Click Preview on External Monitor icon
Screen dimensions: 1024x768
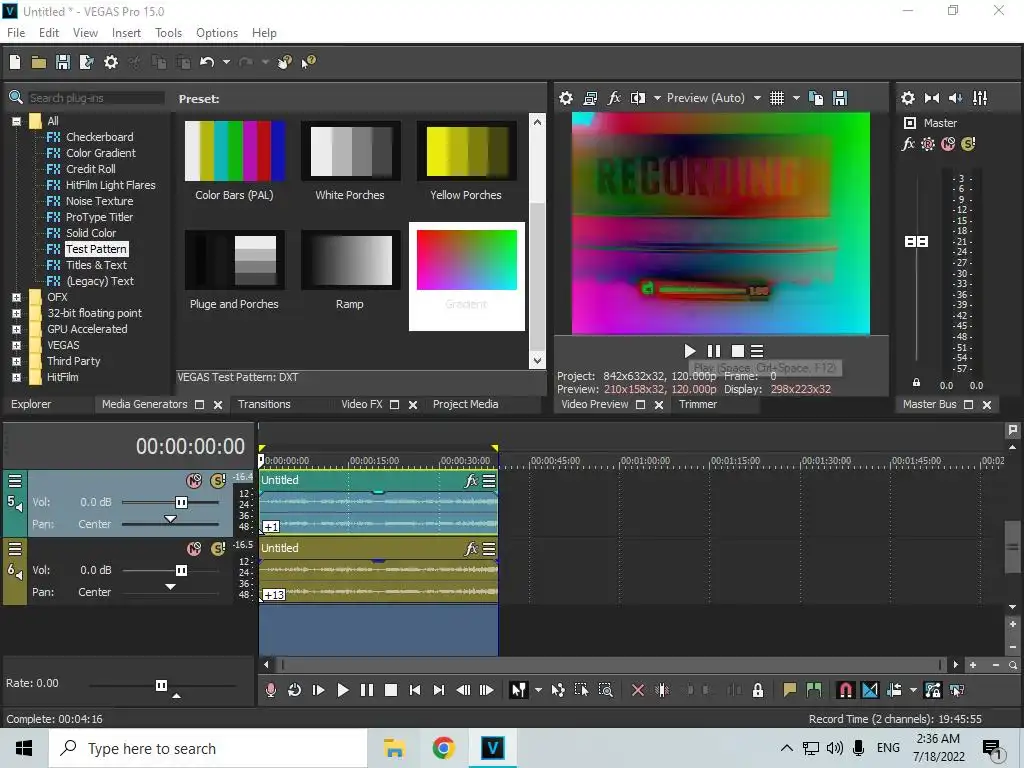(590, 98)
